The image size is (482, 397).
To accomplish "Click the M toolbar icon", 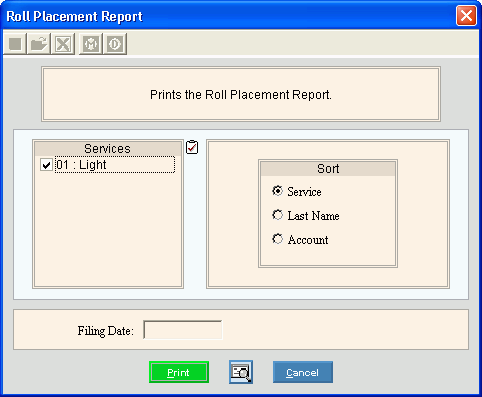I will click(91, 44).
